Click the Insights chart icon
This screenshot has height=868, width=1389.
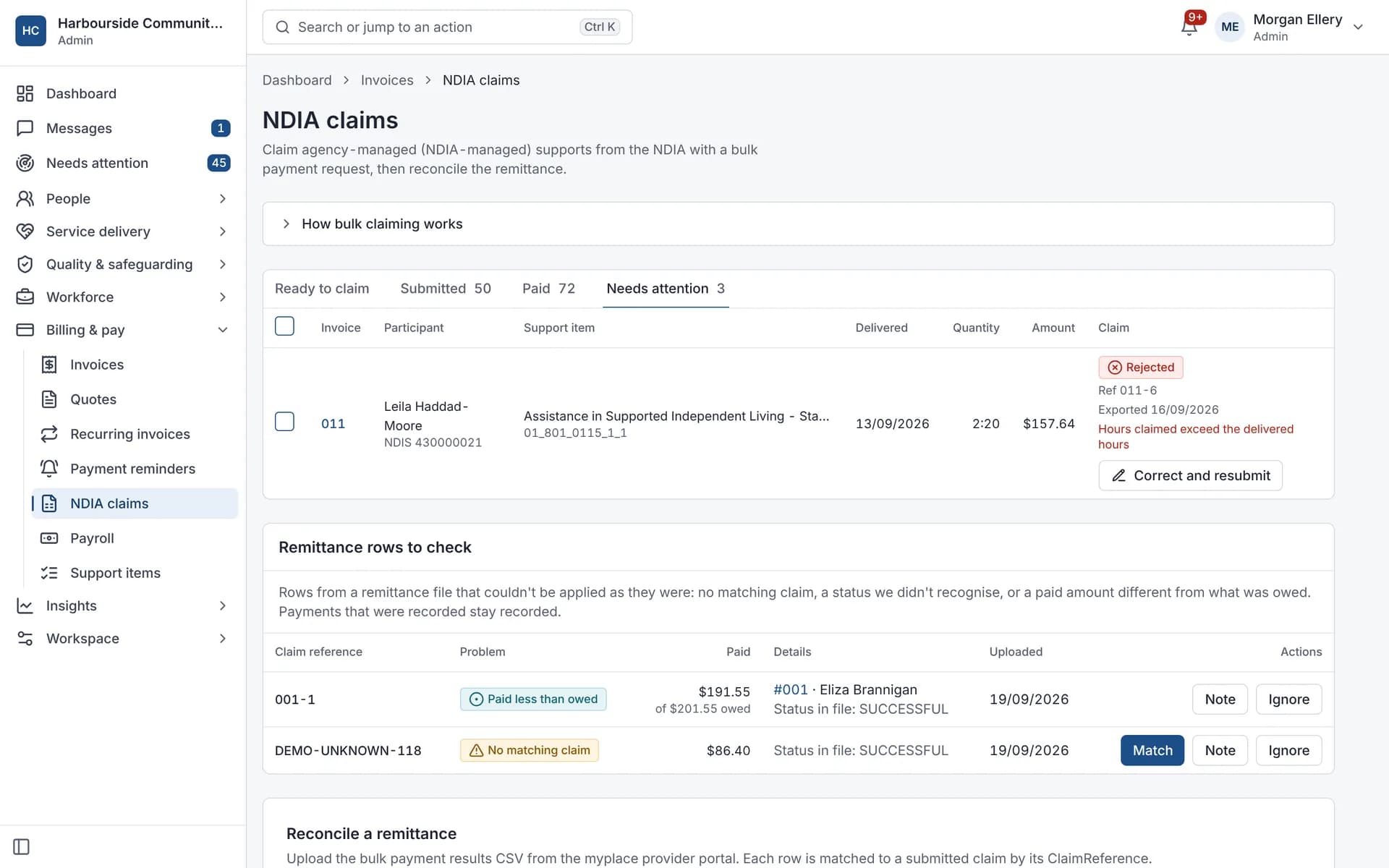tap(25, 605)
